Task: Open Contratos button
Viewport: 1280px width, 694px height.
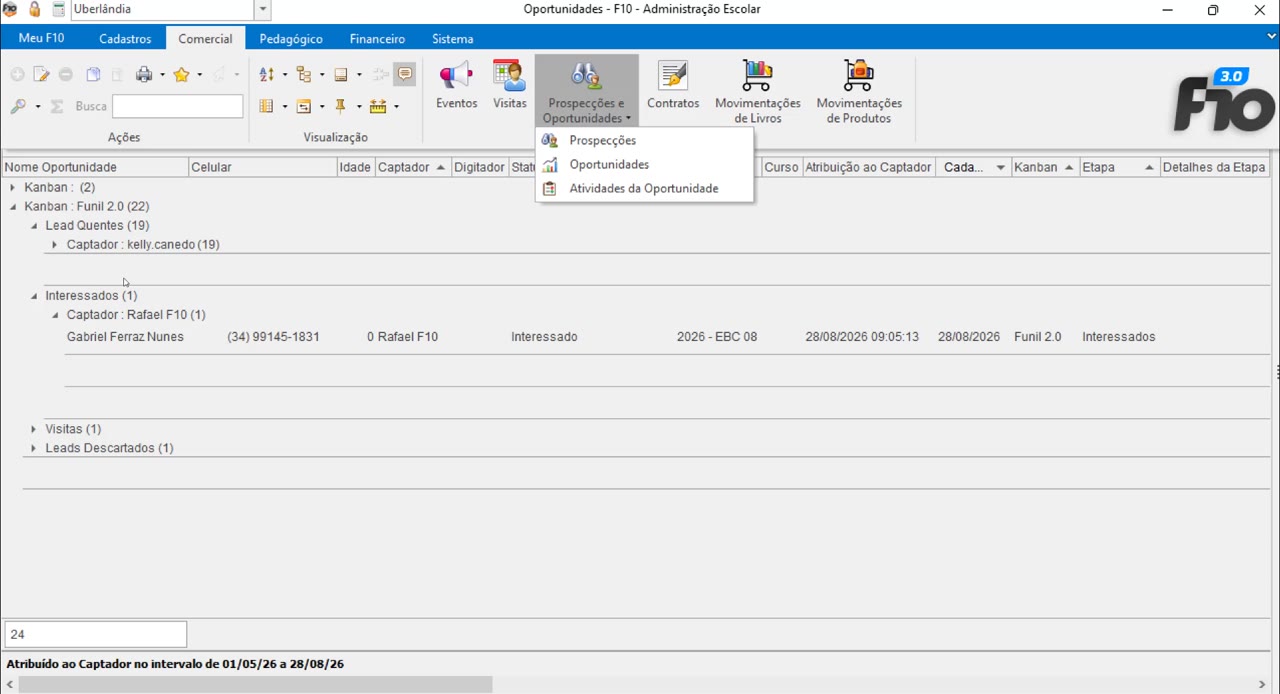Action: pos(673,85)
